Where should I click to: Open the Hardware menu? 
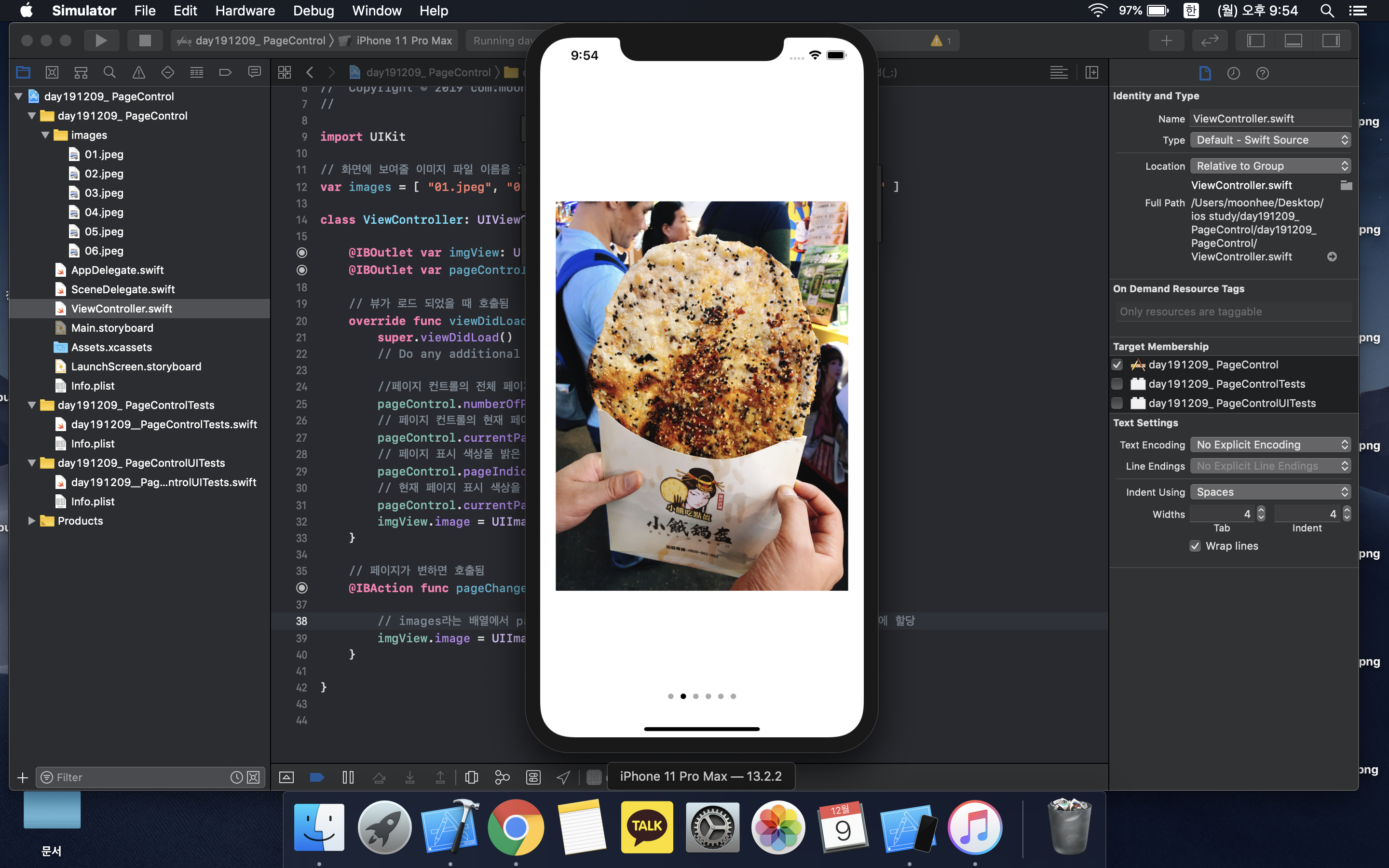[x=245, y=10]
